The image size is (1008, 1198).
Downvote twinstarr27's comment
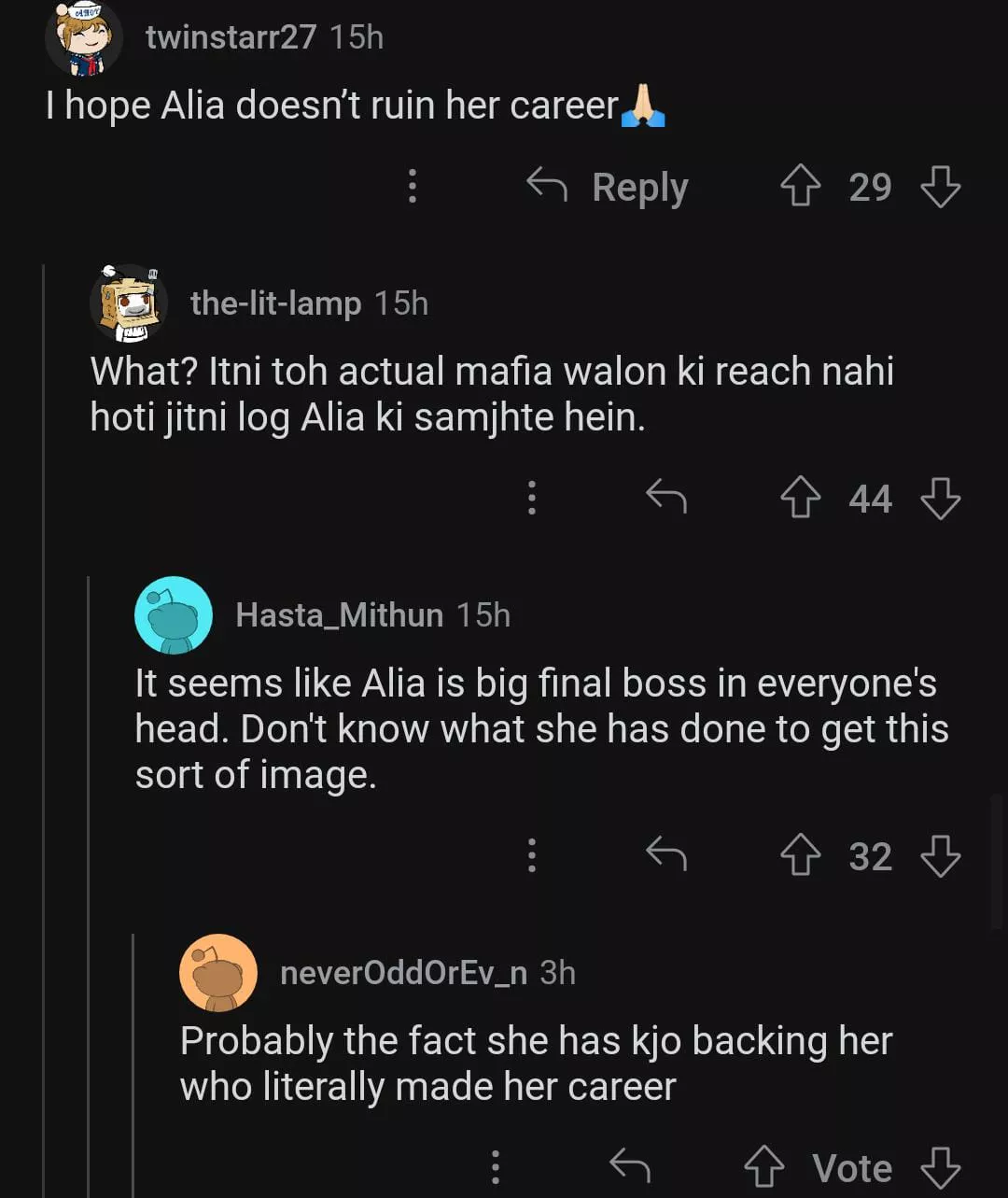coord(940,186)
